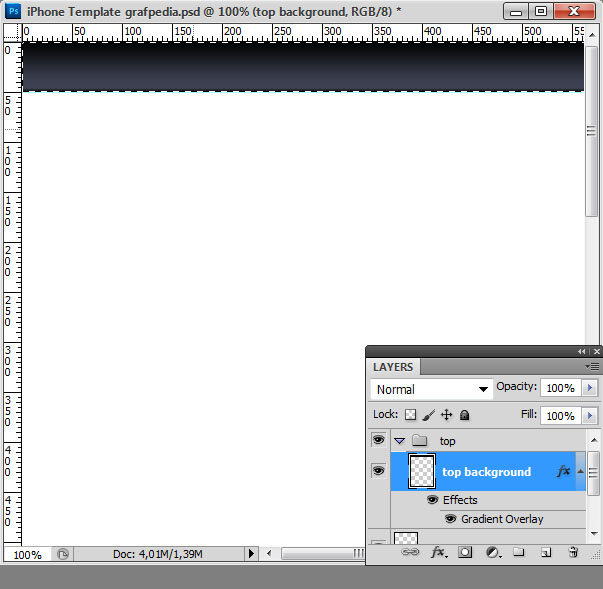Close the Layers panel

pos(596,351)
